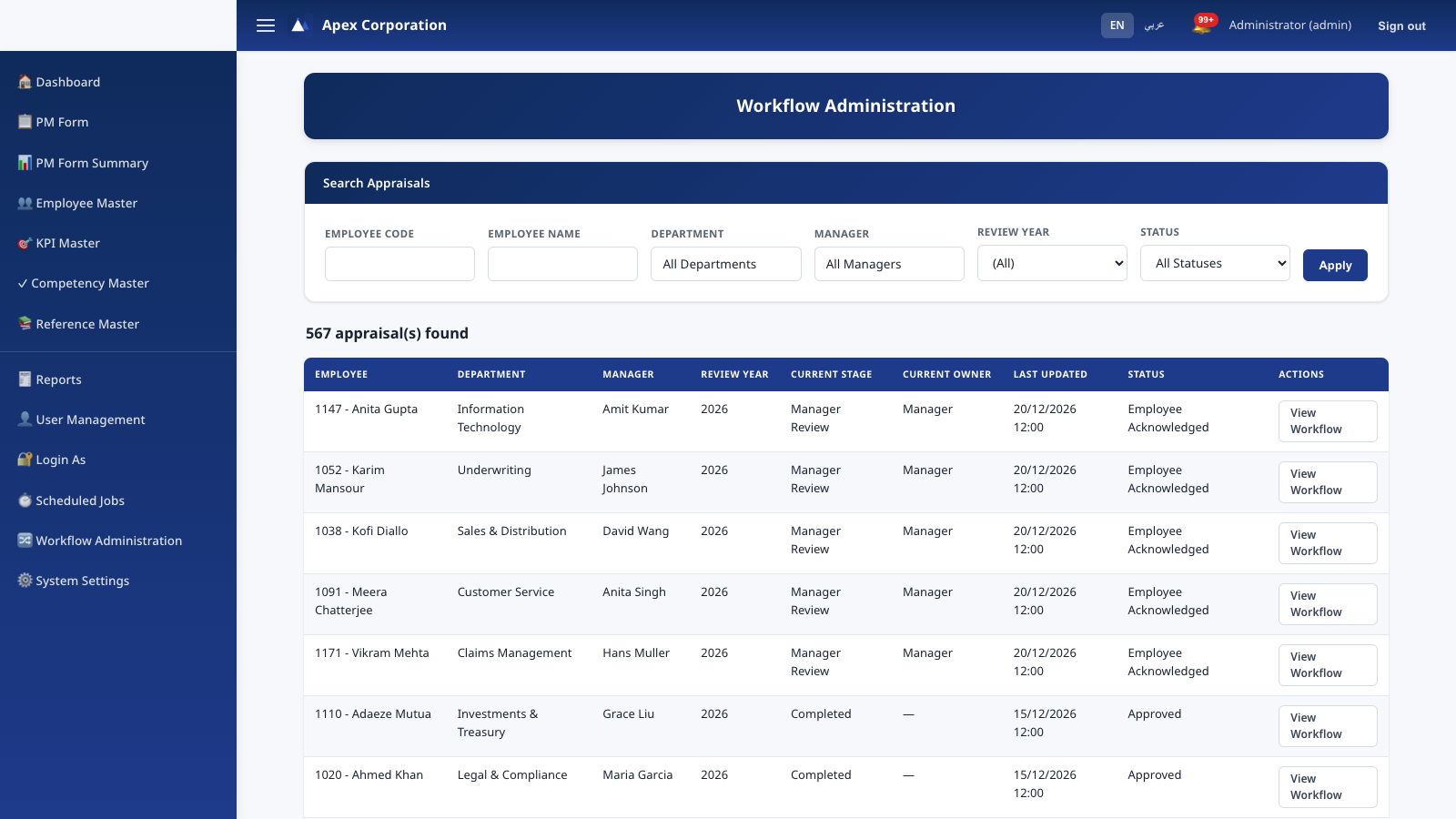Viewport: 1456px width, 819px height.
Task: Switch language to Arabic
Action: coord(1154,25)
